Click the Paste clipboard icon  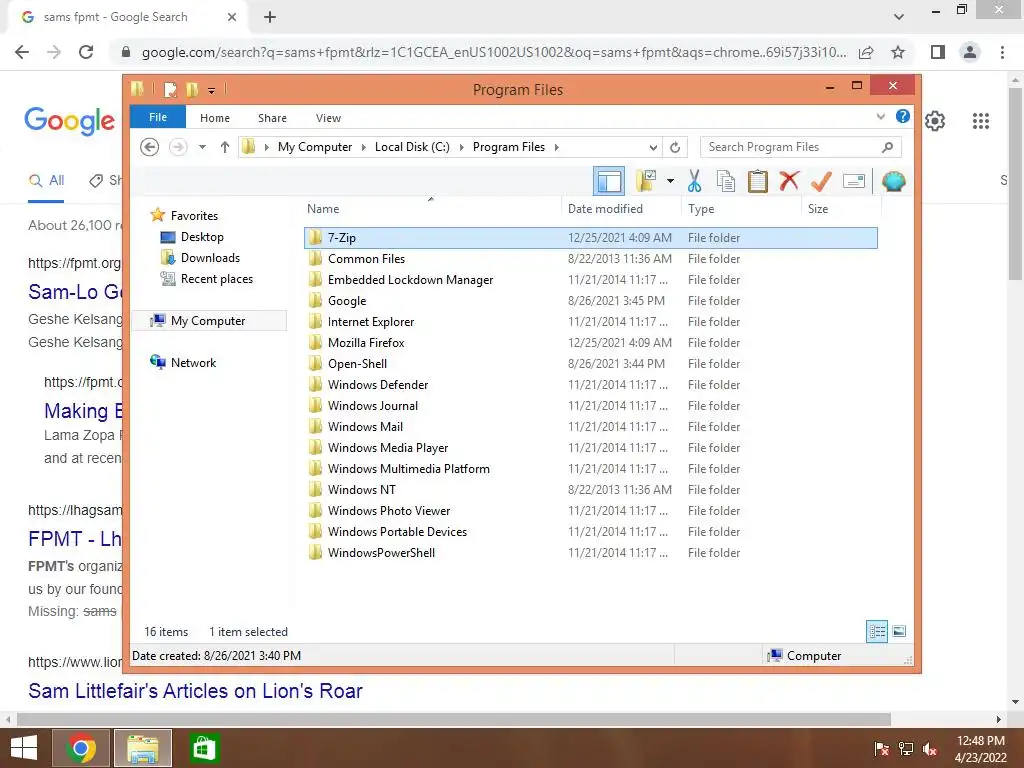[x=758, y=181]
